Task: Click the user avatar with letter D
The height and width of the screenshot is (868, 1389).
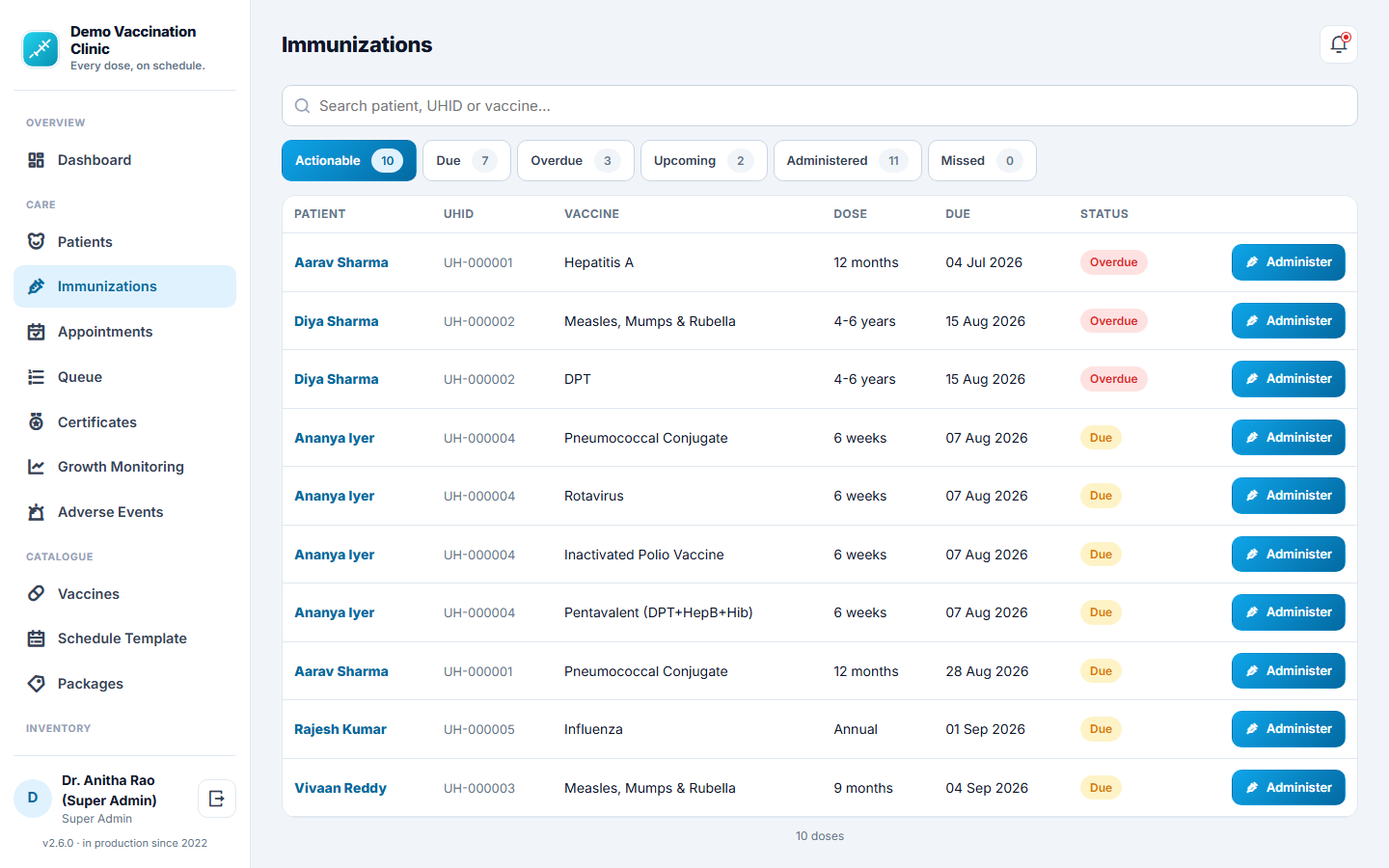Action: [33, 799]
